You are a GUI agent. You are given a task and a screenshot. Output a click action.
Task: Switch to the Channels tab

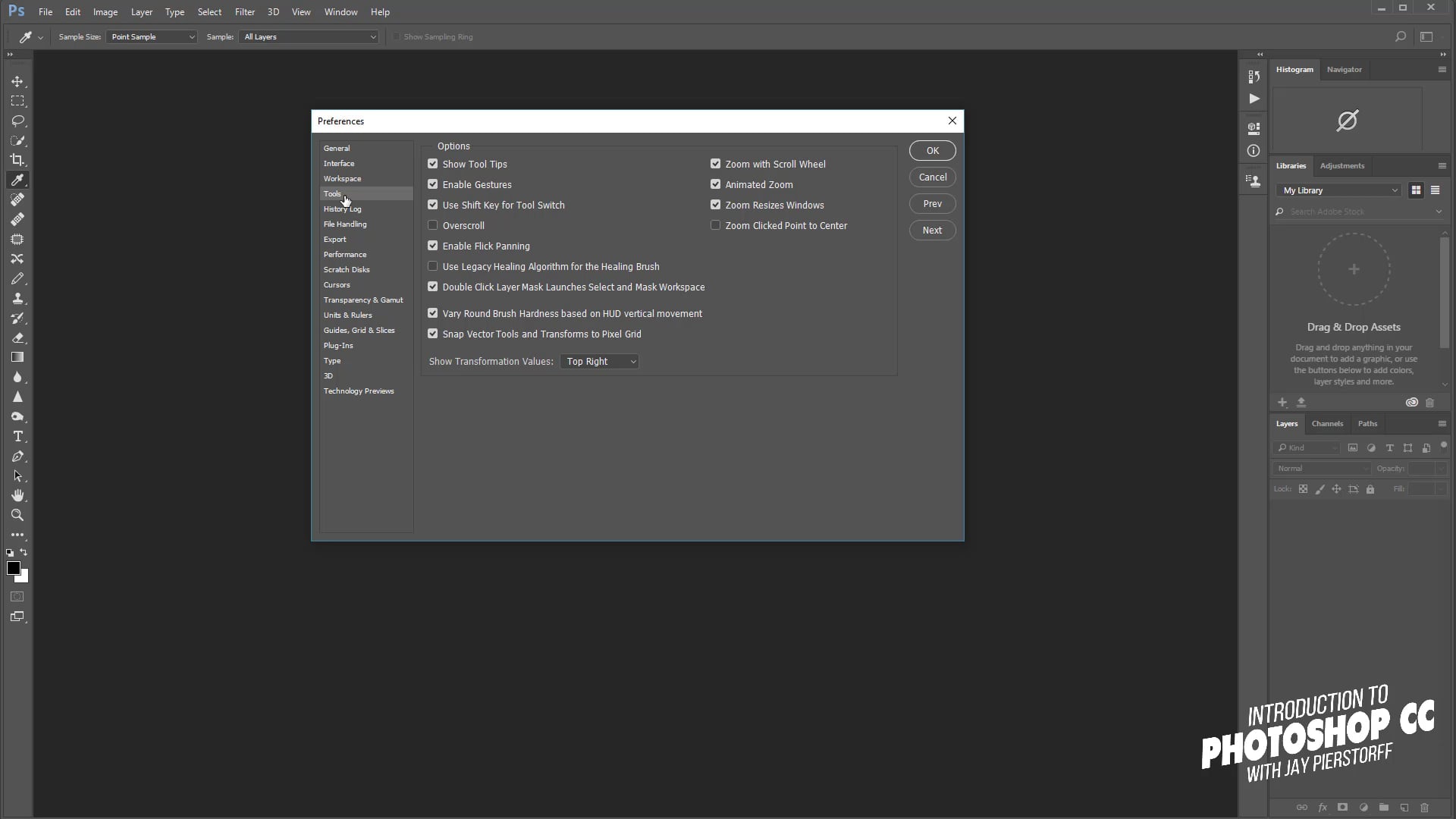1327,424
